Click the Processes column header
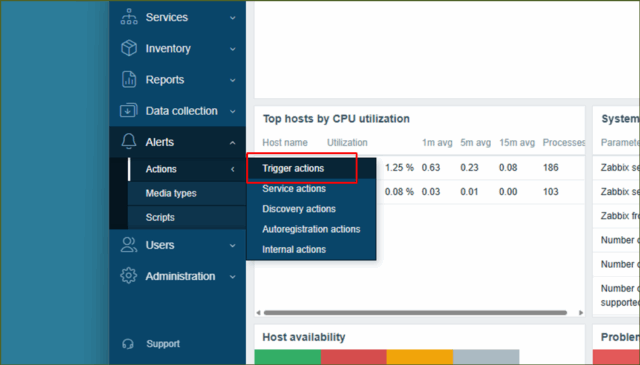The width and height of the screenshot is (640, 365). [x=564, y=142]
